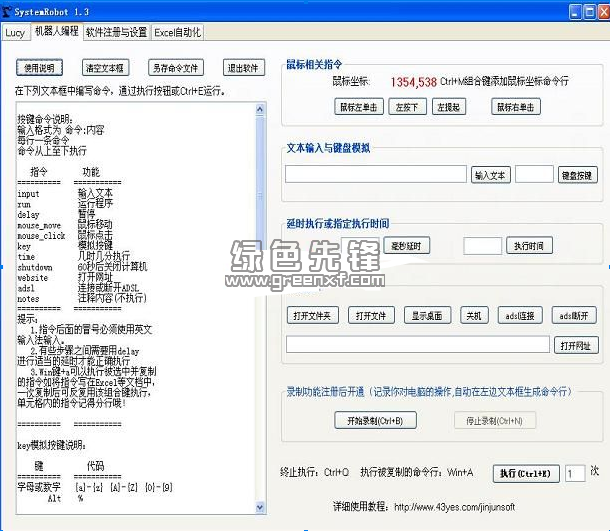Click 另存命令文件 to save commands
This screenshot has height=531, width=610.
[x=176, y=68]
